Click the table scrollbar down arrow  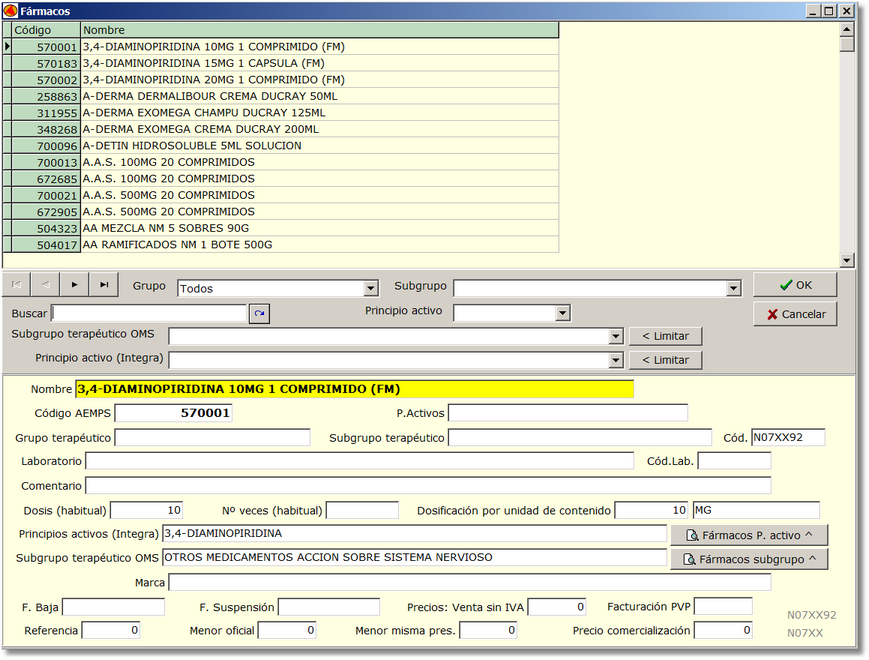tap(846, 260)
